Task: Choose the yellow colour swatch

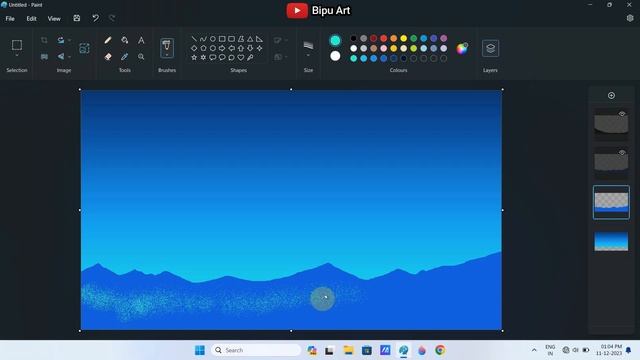Action: coord(404,38)
